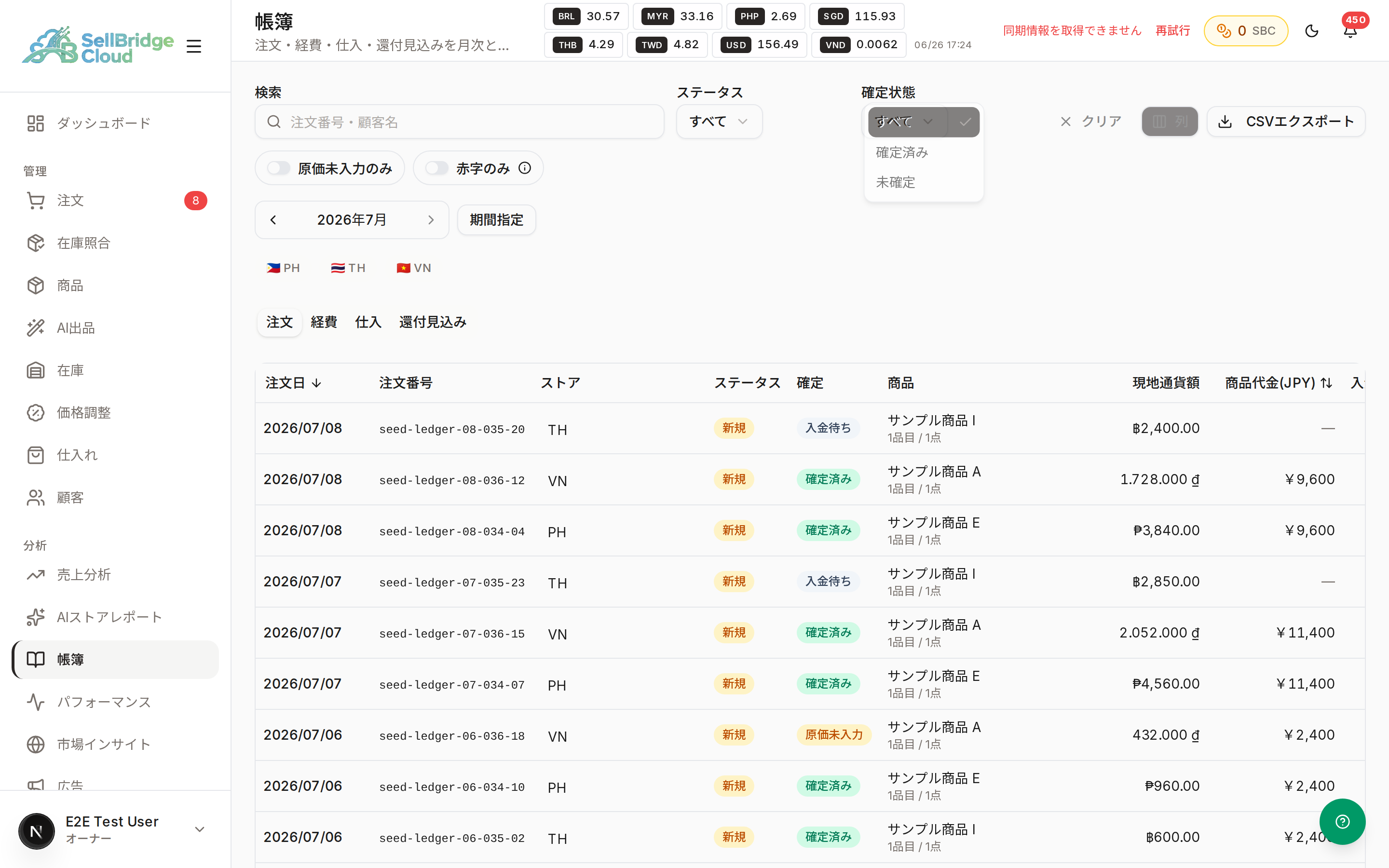Image resolution: width=1389 pixels, height=868 pixels.
Task: Toggle the VN country filter
Action: pyautogui.click(x=414, y=268)
